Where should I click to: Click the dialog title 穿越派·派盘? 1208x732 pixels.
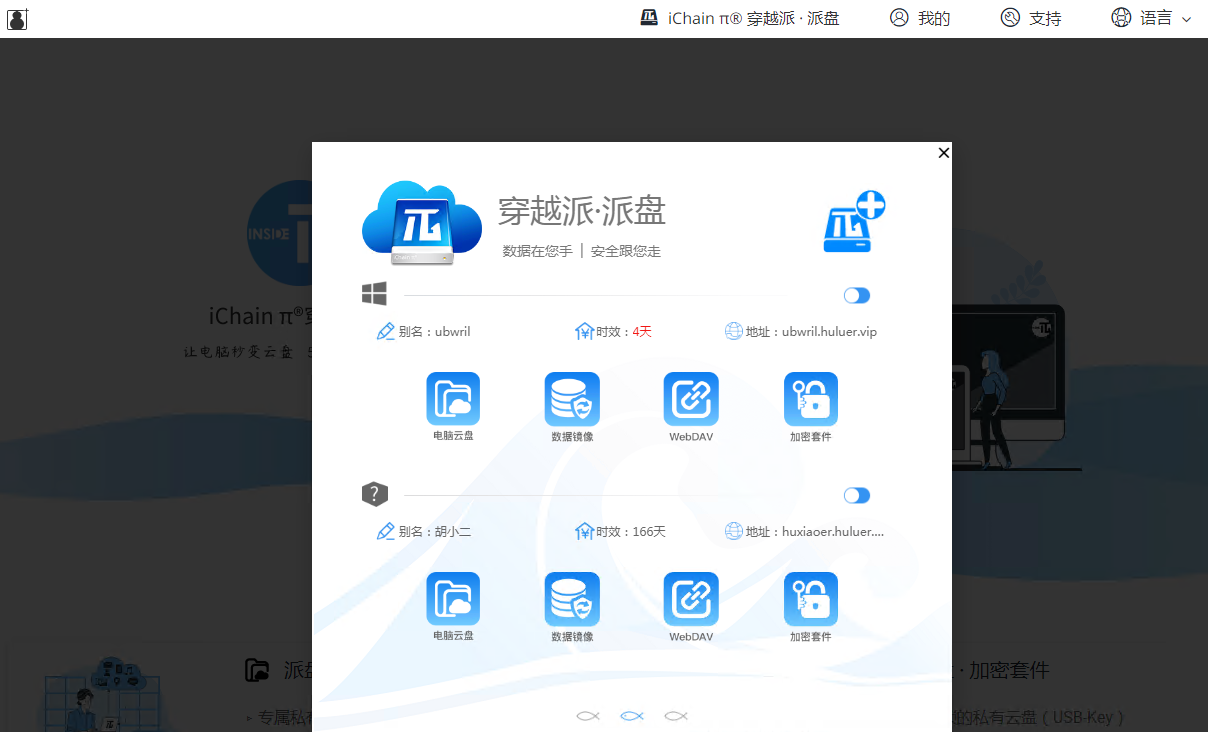pyautogui.click(x=582, y=212)
